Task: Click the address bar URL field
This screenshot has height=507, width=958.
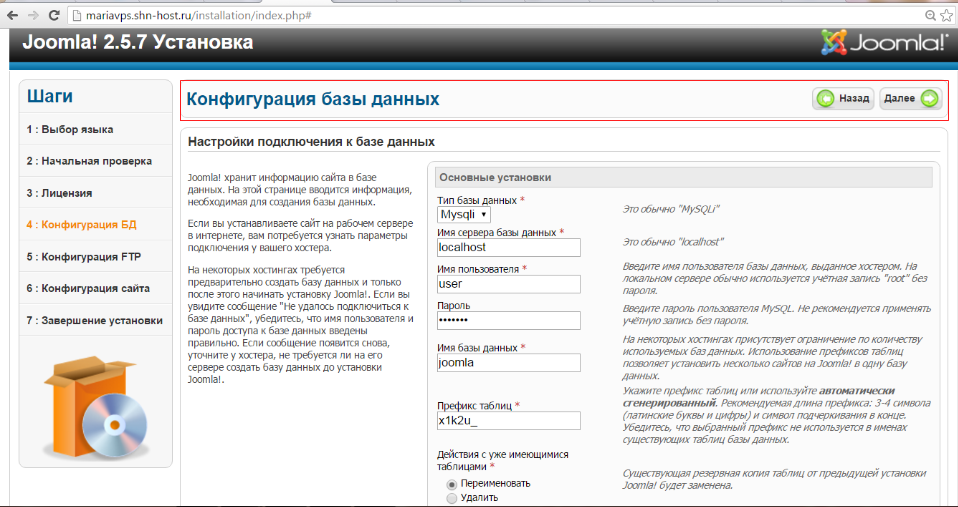Action: coord(495,15)
